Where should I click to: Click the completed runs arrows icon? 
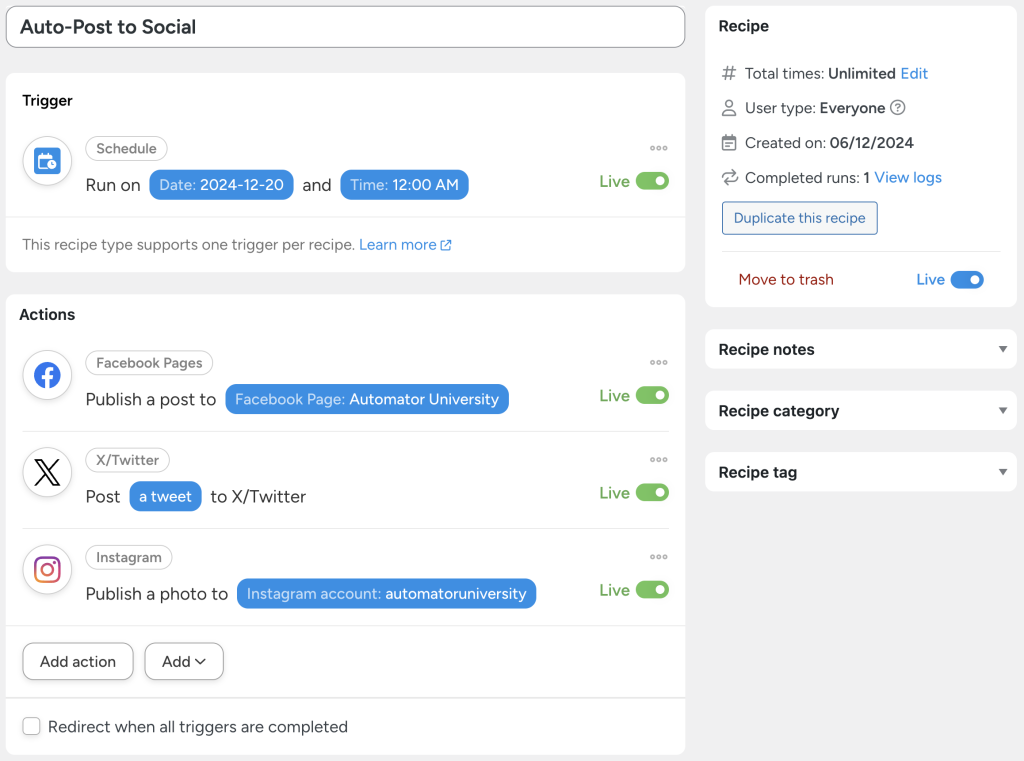click(729, 178)
